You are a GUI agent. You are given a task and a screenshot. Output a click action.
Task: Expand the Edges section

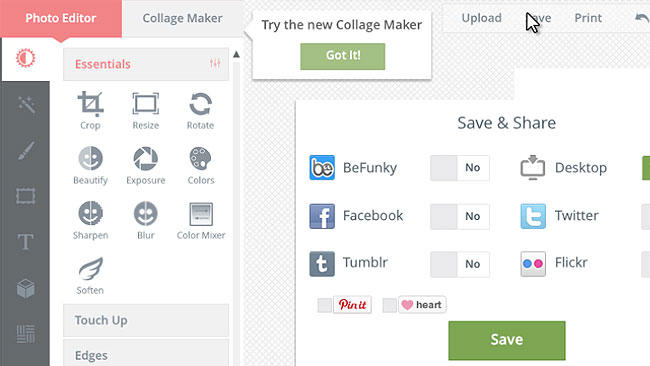[146, 354]
